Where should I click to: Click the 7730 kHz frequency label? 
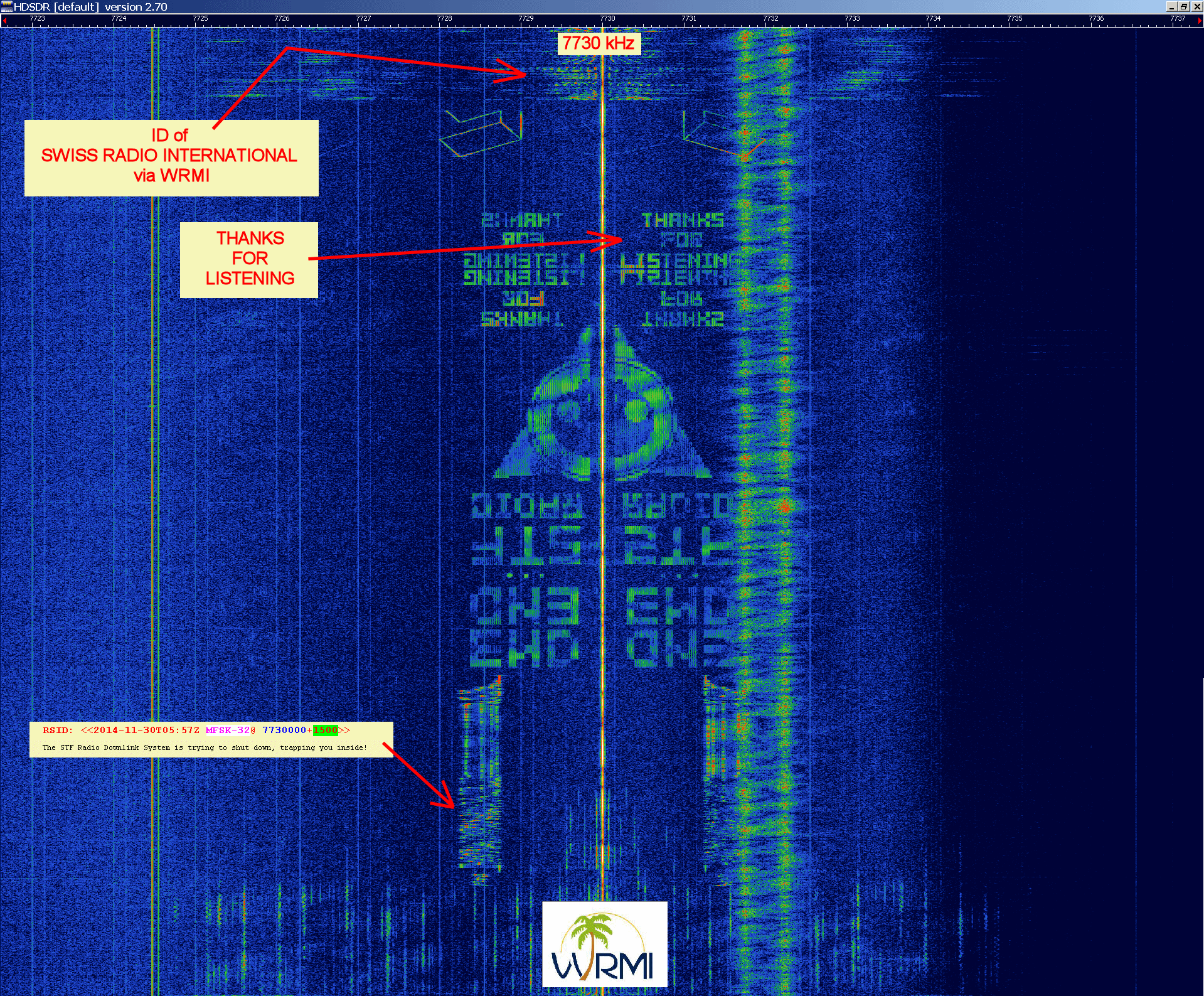point(599,43)
